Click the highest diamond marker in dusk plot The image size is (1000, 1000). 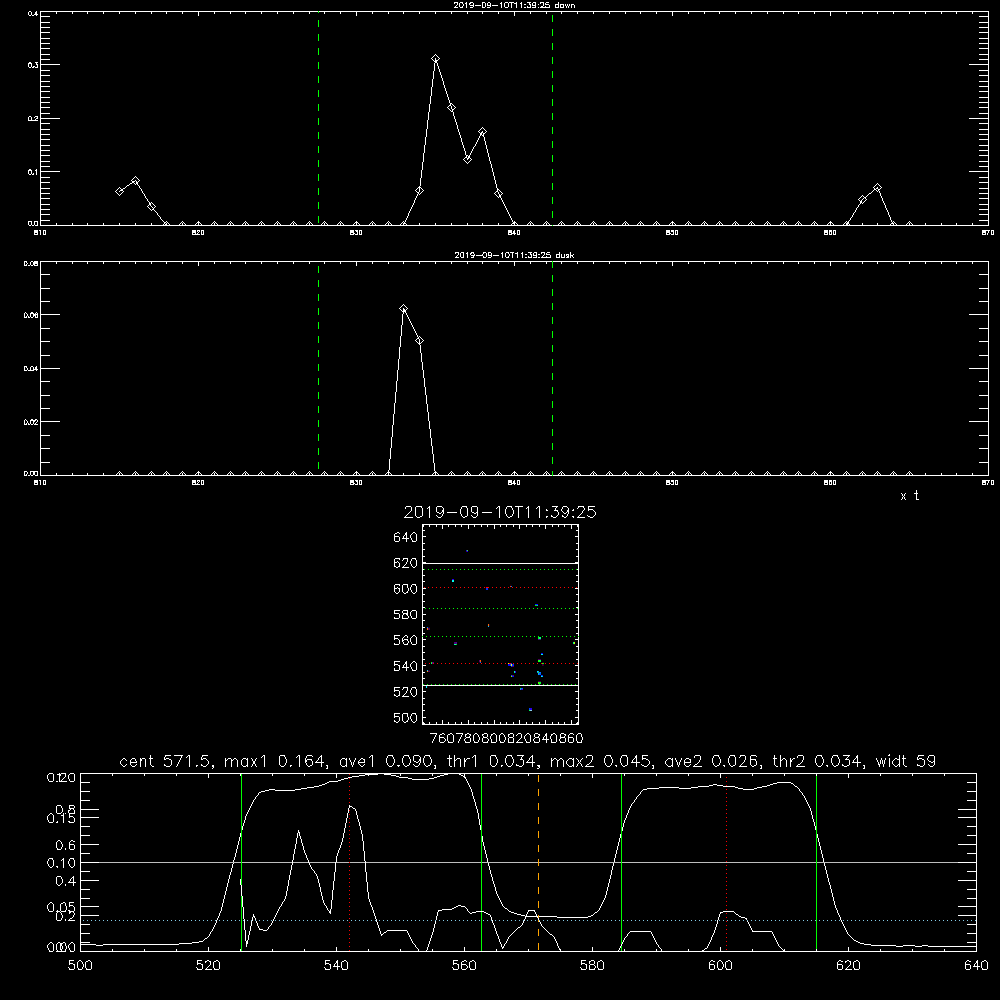point(403,309)
